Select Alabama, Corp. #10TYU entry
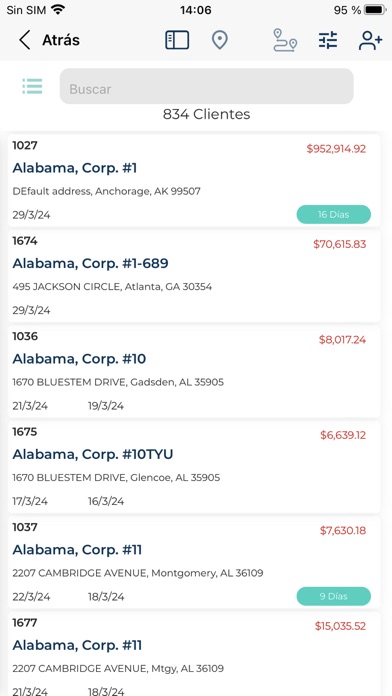Viewport: 392px width, 696px height. click(194, 467)
